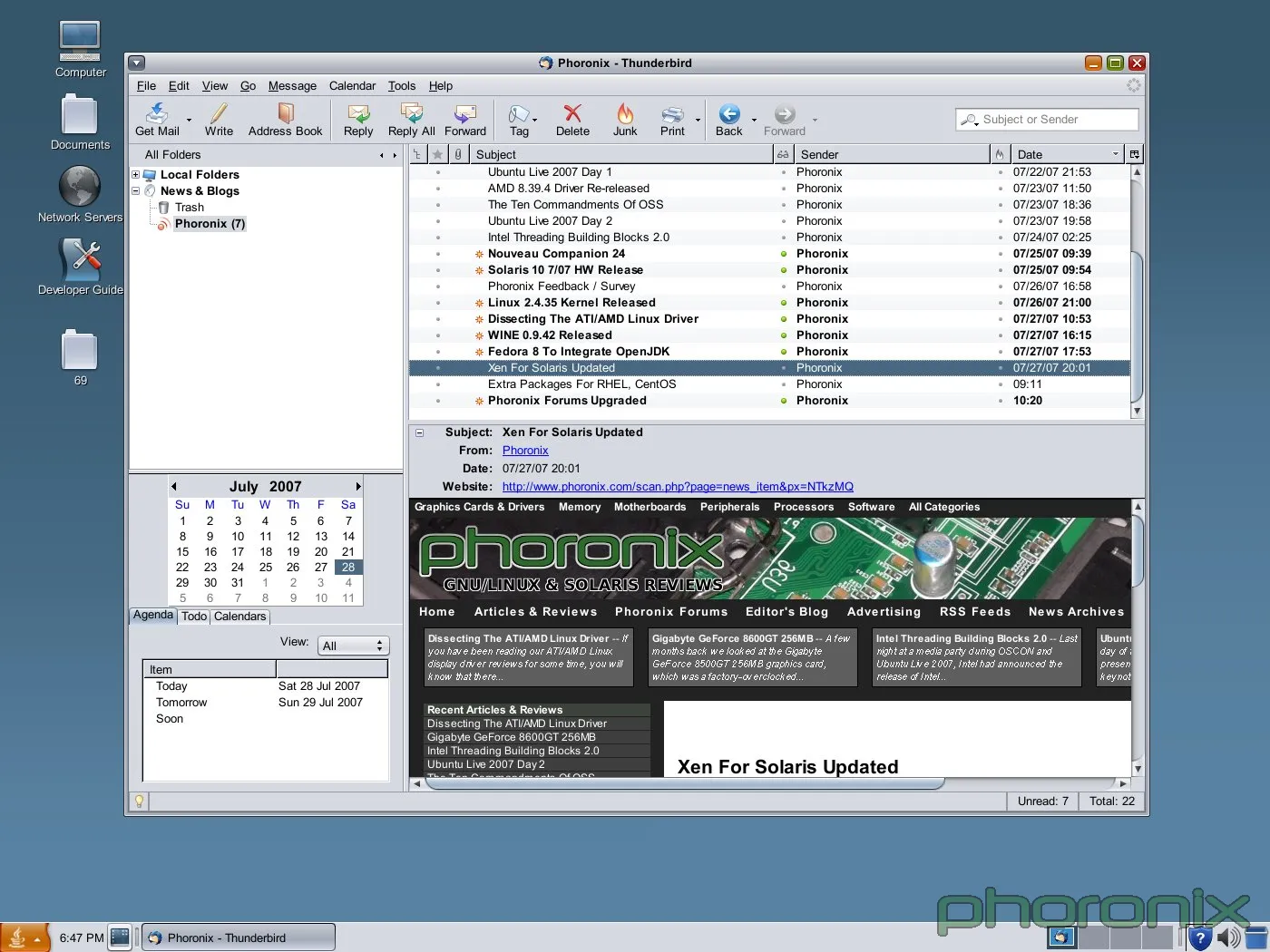Open the phoronix.com website link
1270x952 pixels.
678,487
